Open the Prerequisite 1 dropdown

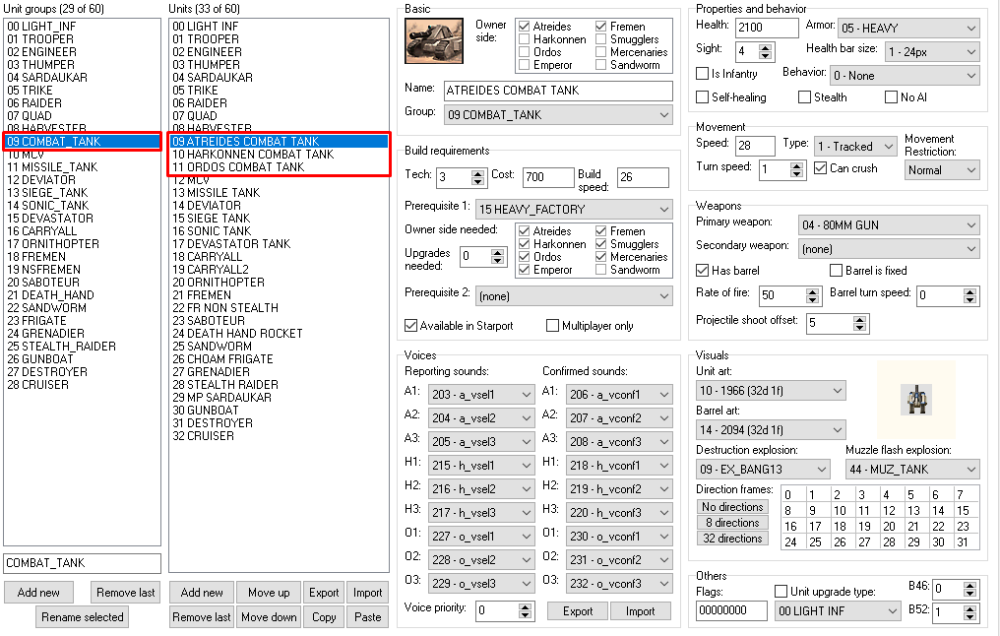(575, 208)
